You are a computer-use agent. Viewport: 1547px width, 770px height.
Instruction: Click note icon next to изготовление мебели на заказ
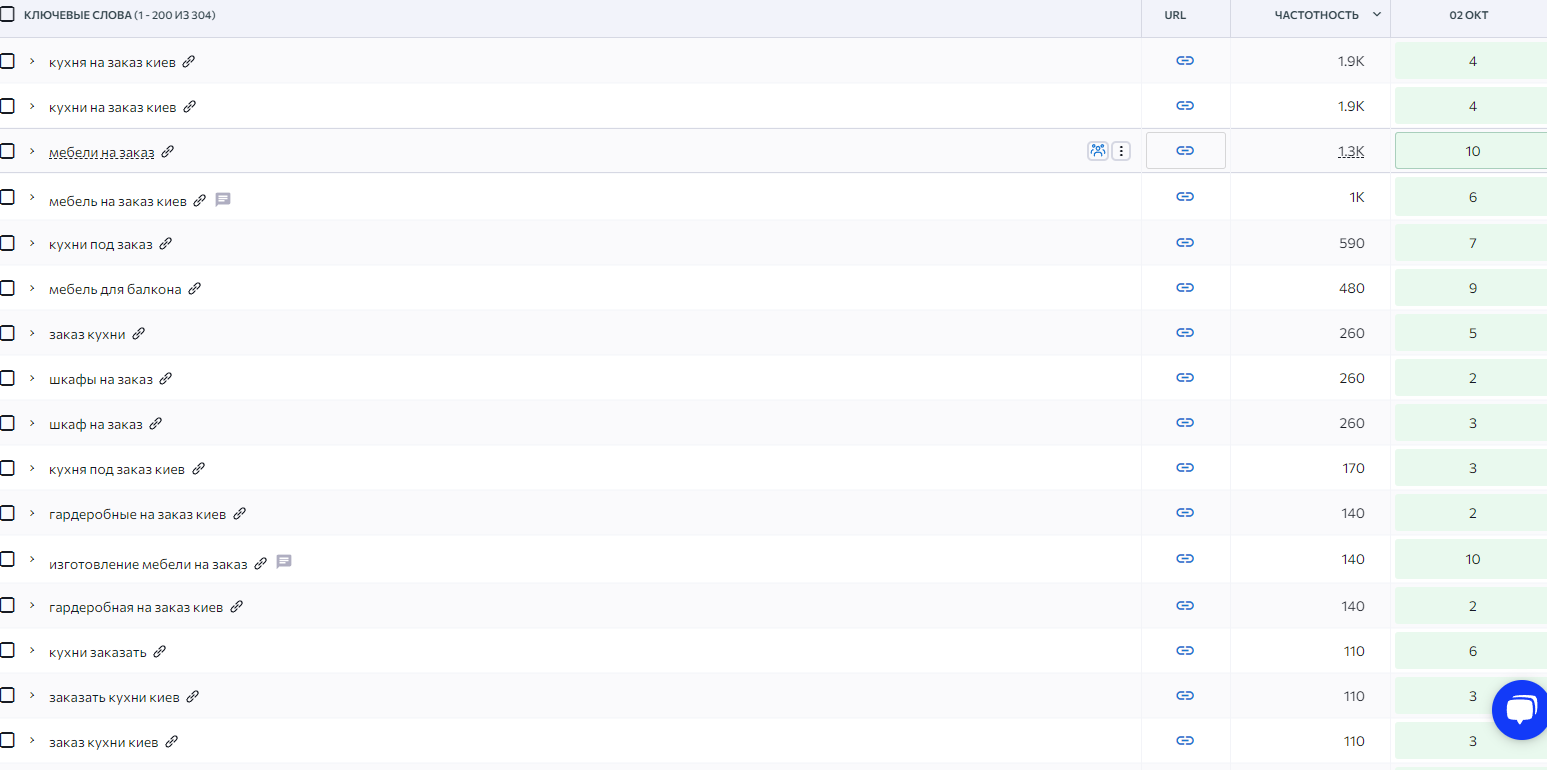[284, 562]
